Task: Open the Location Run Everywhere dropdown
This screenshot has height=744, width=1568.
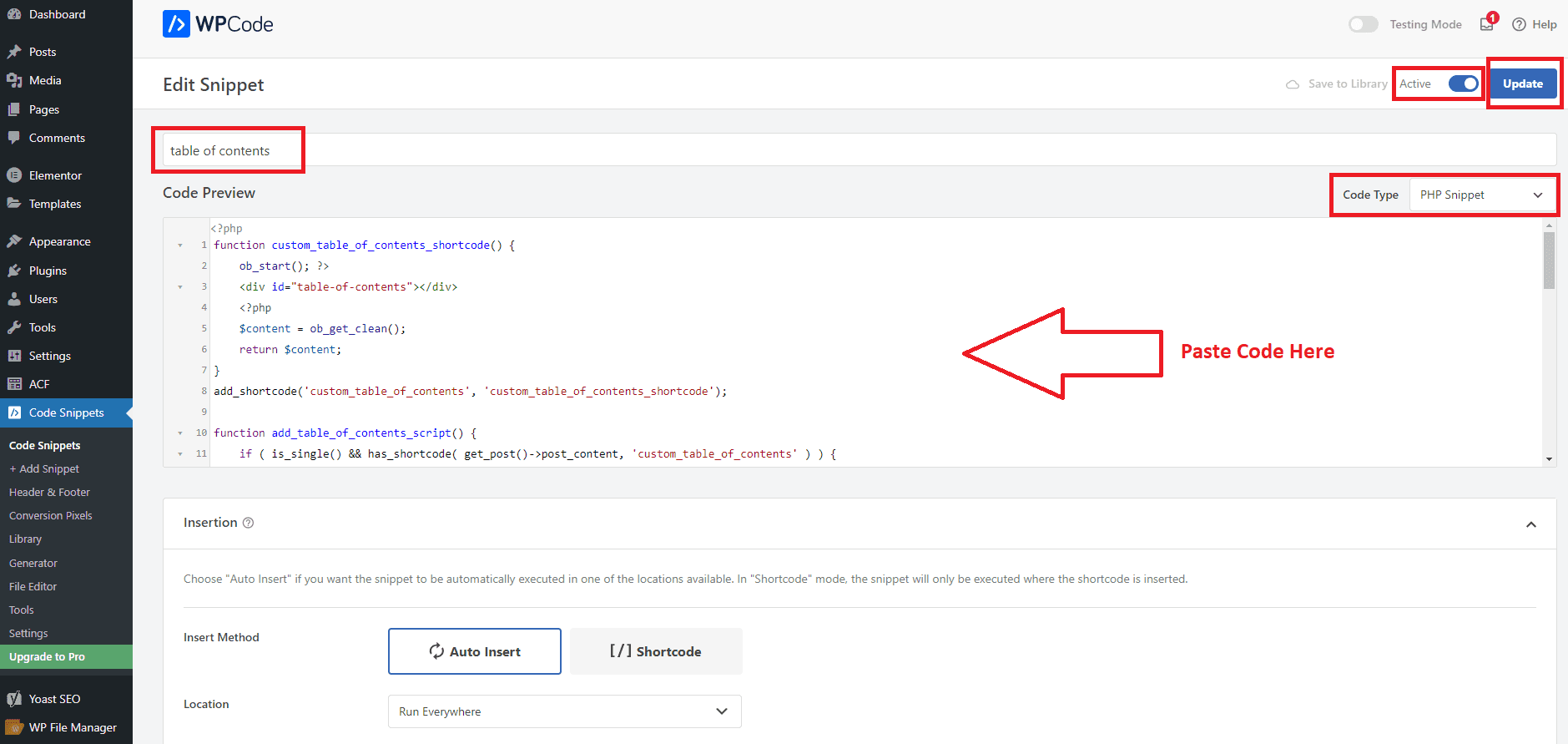Action: pos(565,711)
